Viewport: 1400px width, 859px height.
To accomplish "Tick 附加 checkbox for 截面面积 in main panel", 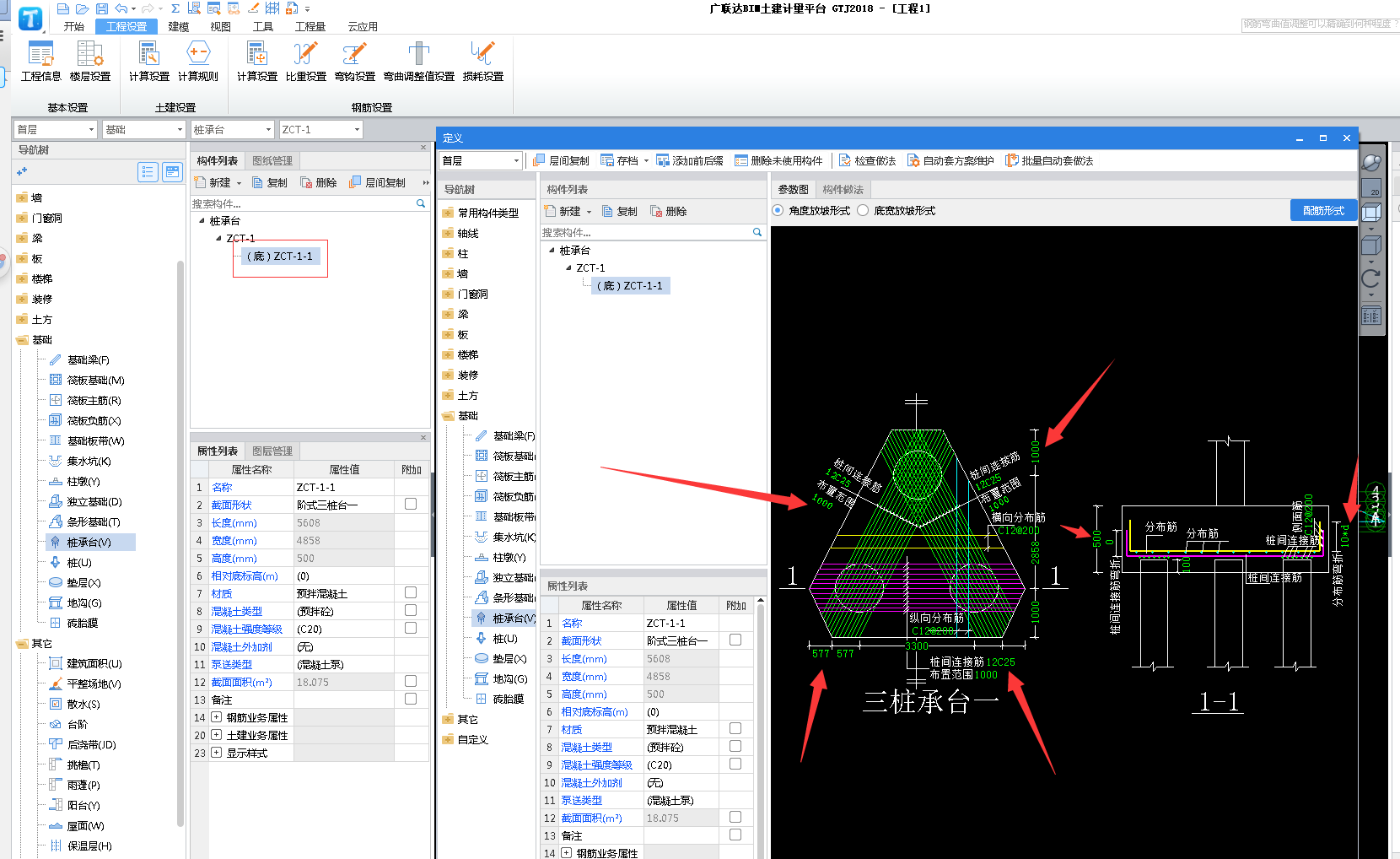I will (x=411, y=681).
